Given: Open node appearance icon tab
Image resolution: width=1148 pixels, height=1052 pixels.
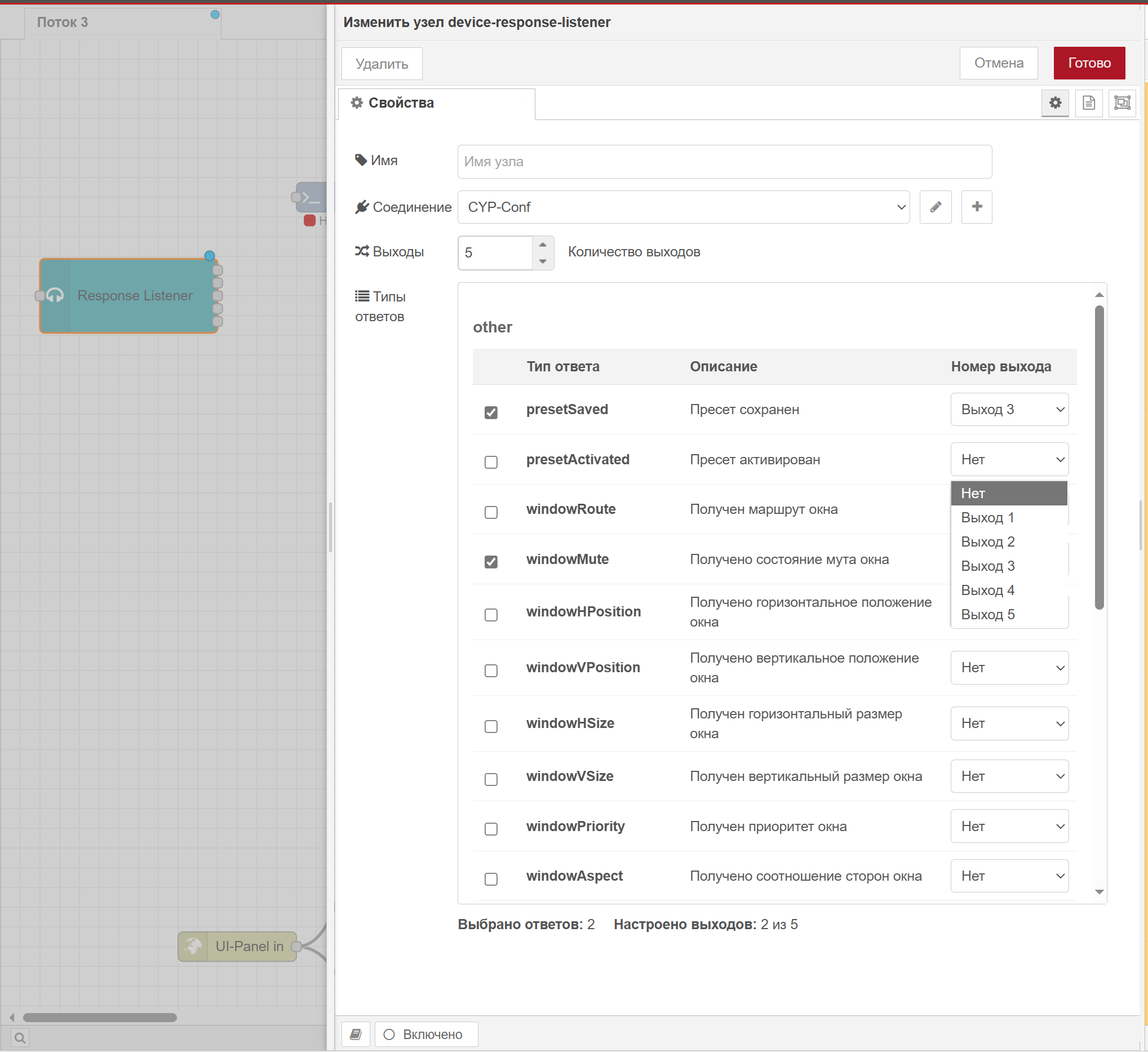Looking at the screenshot, I should coord(1122,103).
